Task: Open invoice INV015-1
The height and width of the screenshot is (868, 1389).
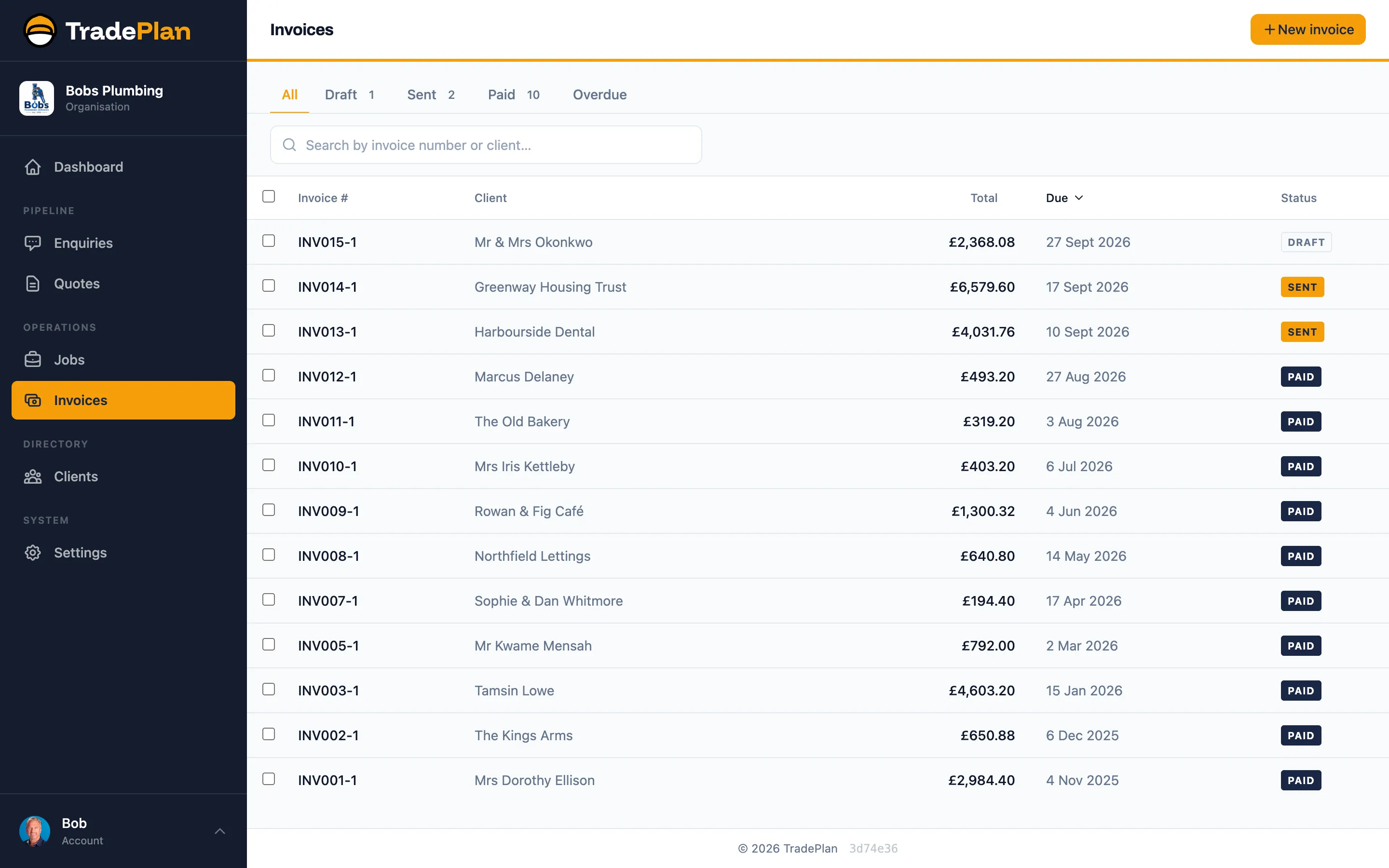Action: pyautogui.click(x=327, y=242)
